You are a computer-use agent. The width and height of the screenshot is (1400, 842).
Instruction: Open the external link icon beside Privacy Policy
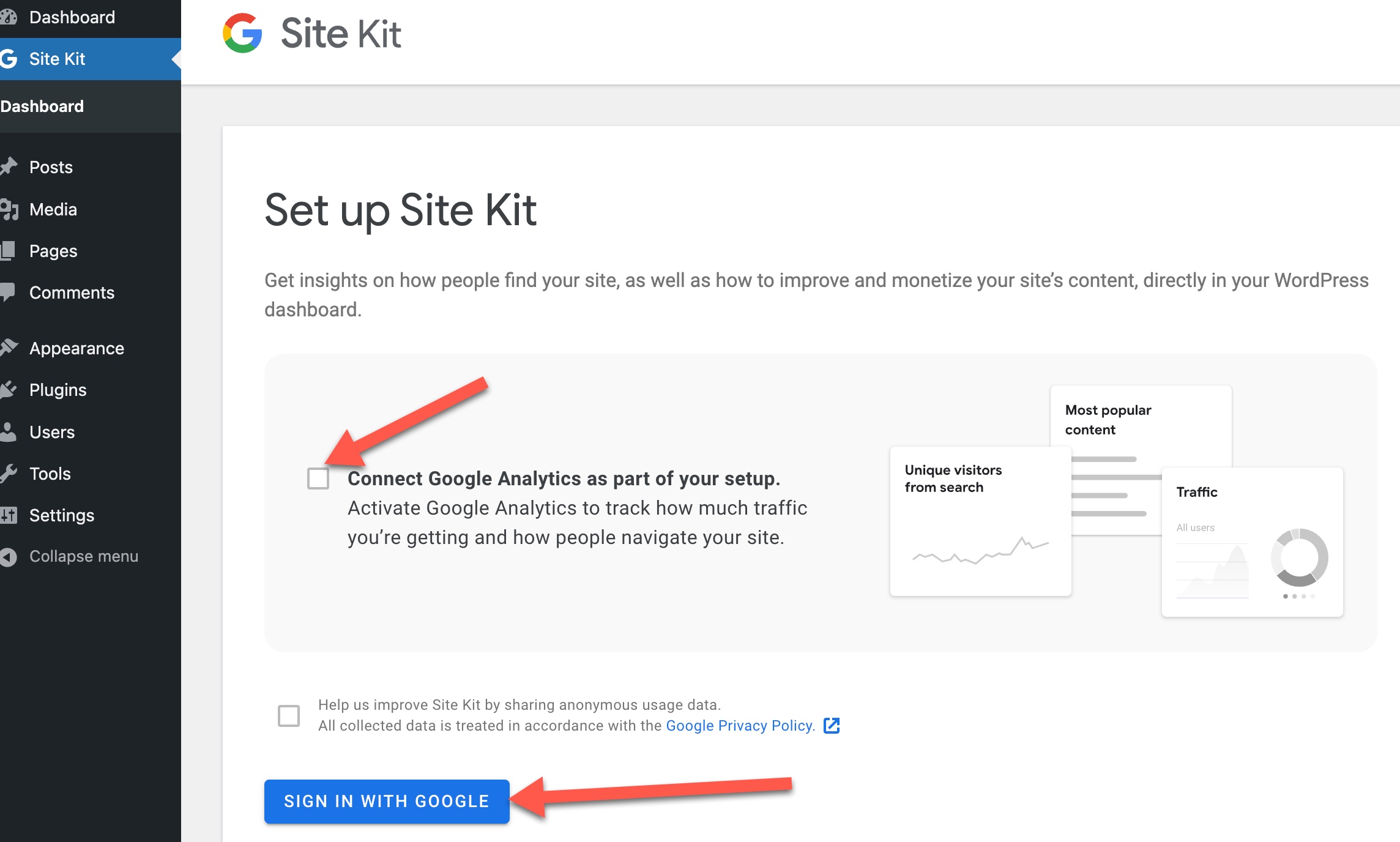(832, 726)
